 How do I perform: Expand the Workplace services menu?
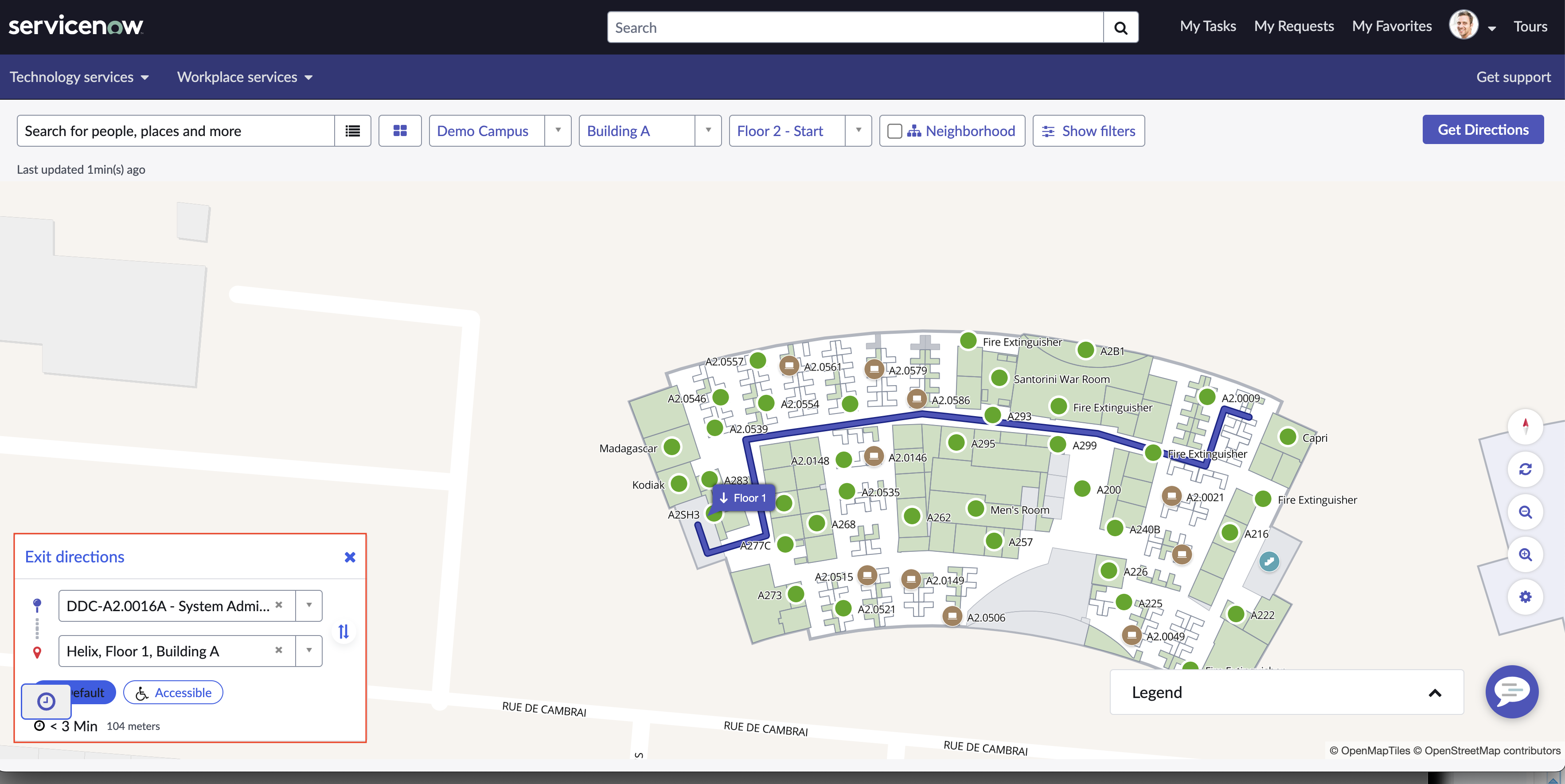click(x=245, y=77)
